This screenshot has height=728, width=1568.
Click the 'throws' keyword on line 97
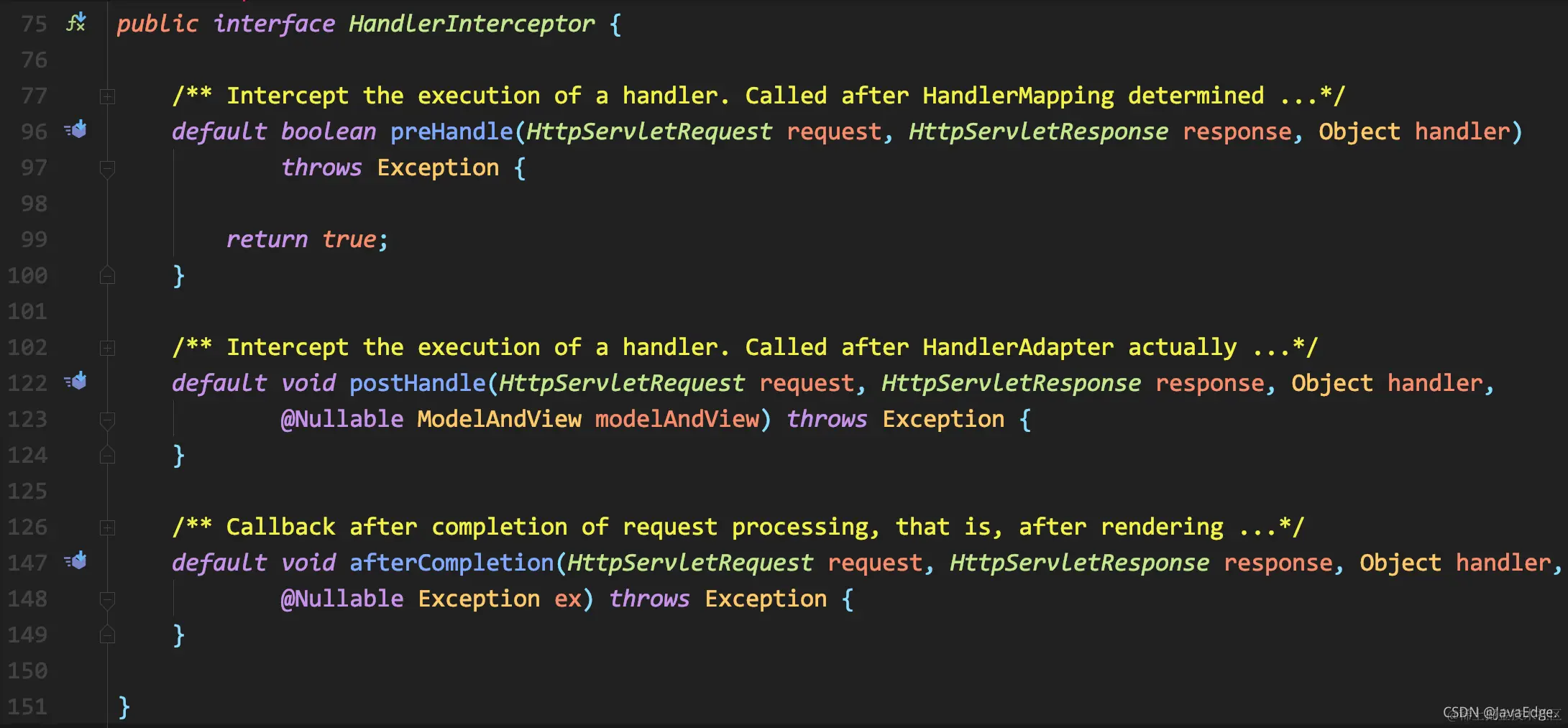coord(321,167)
